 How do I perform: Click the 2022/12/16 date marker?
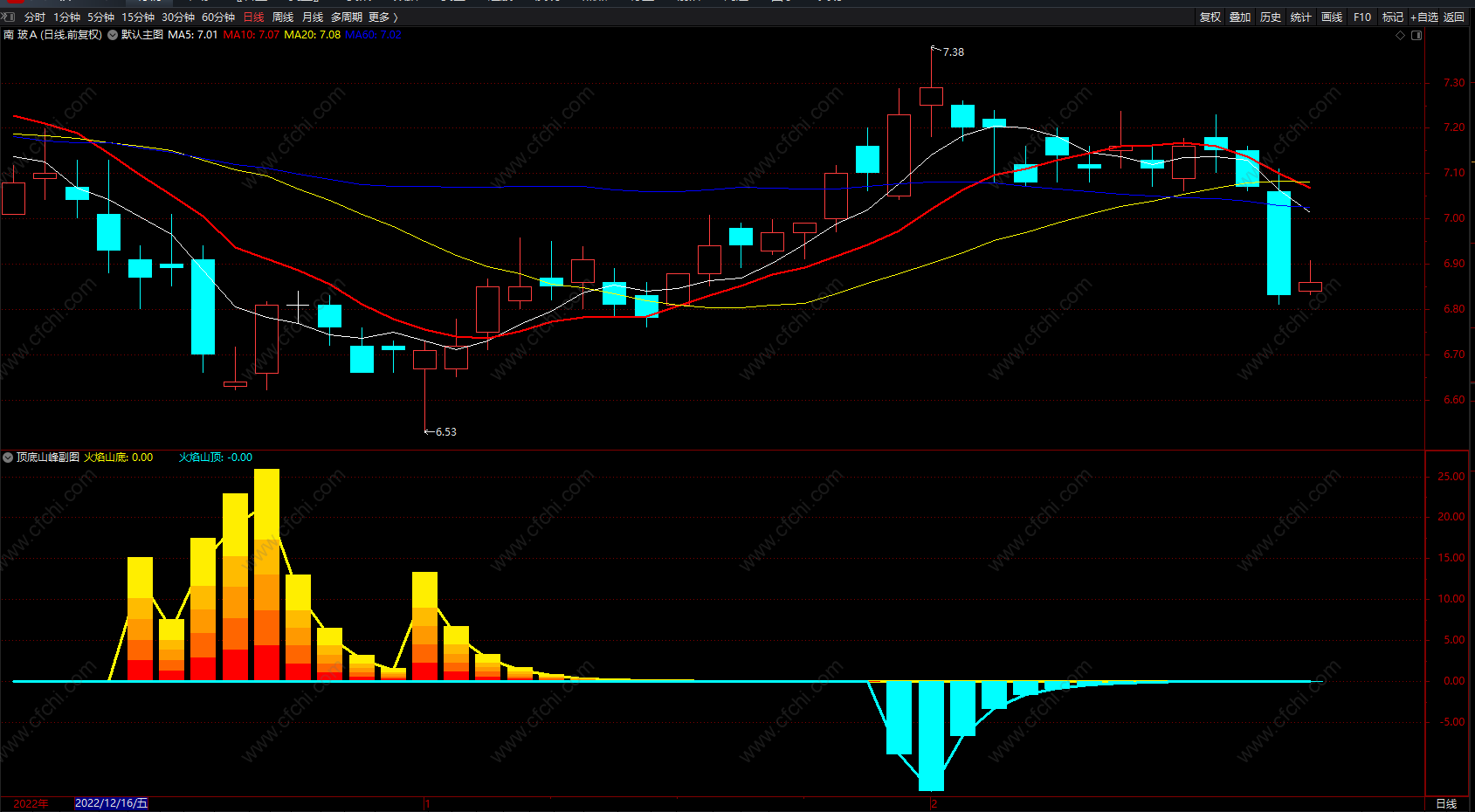tap(111, 803)
